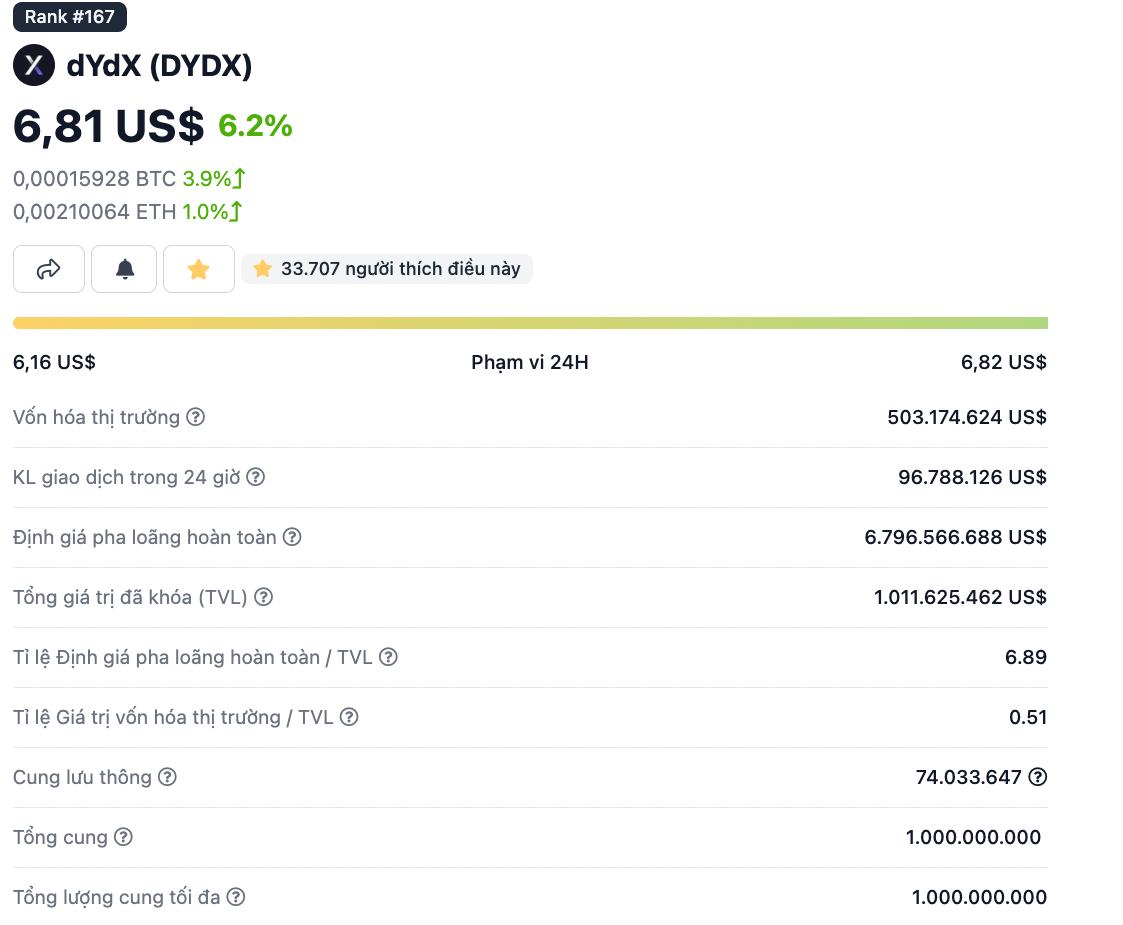Open info icon next to 74.033.647 value
This screenshot has width=1123, height=925.
point(1038,777)
